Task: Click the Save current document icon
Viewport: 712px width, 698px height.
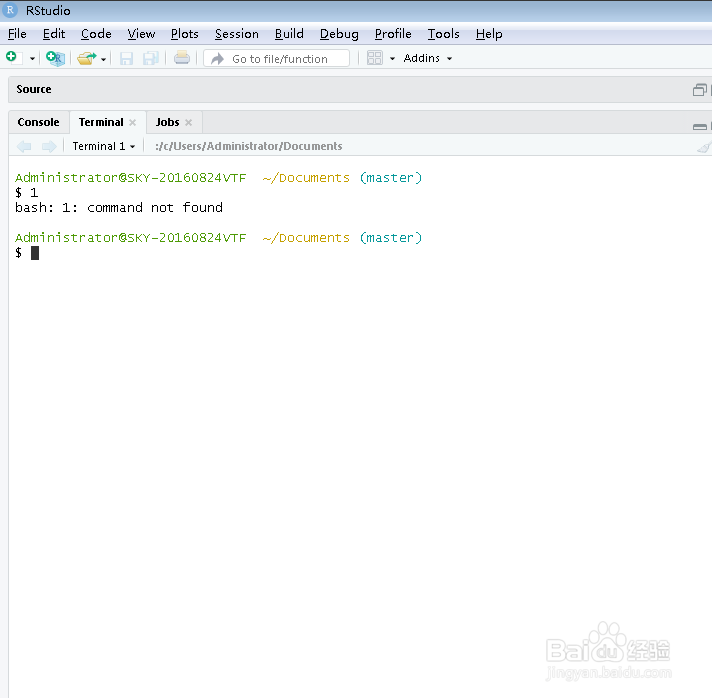Action: click(126, 58)
